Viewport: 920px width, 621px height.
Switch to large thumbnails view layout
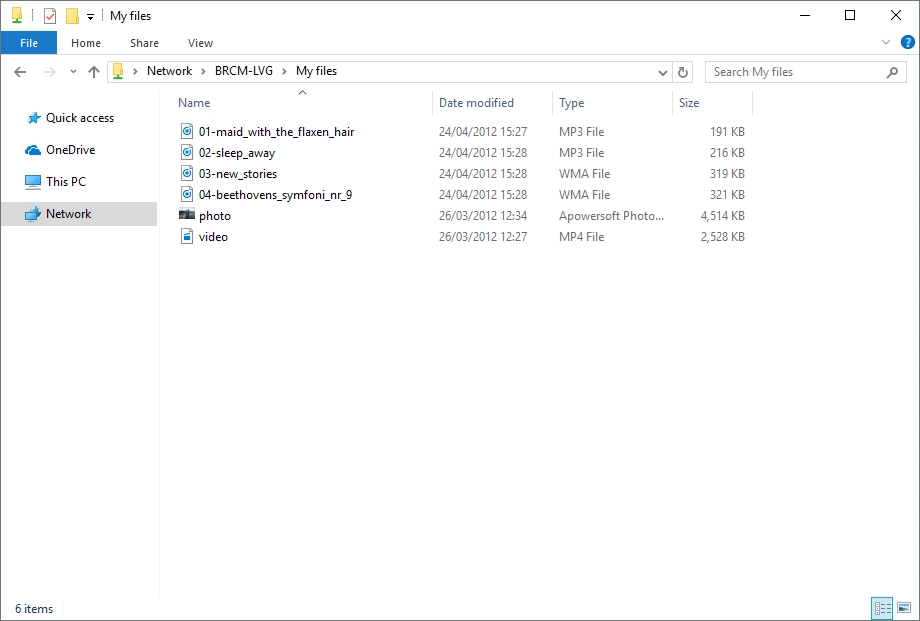(x=904, y=608)
